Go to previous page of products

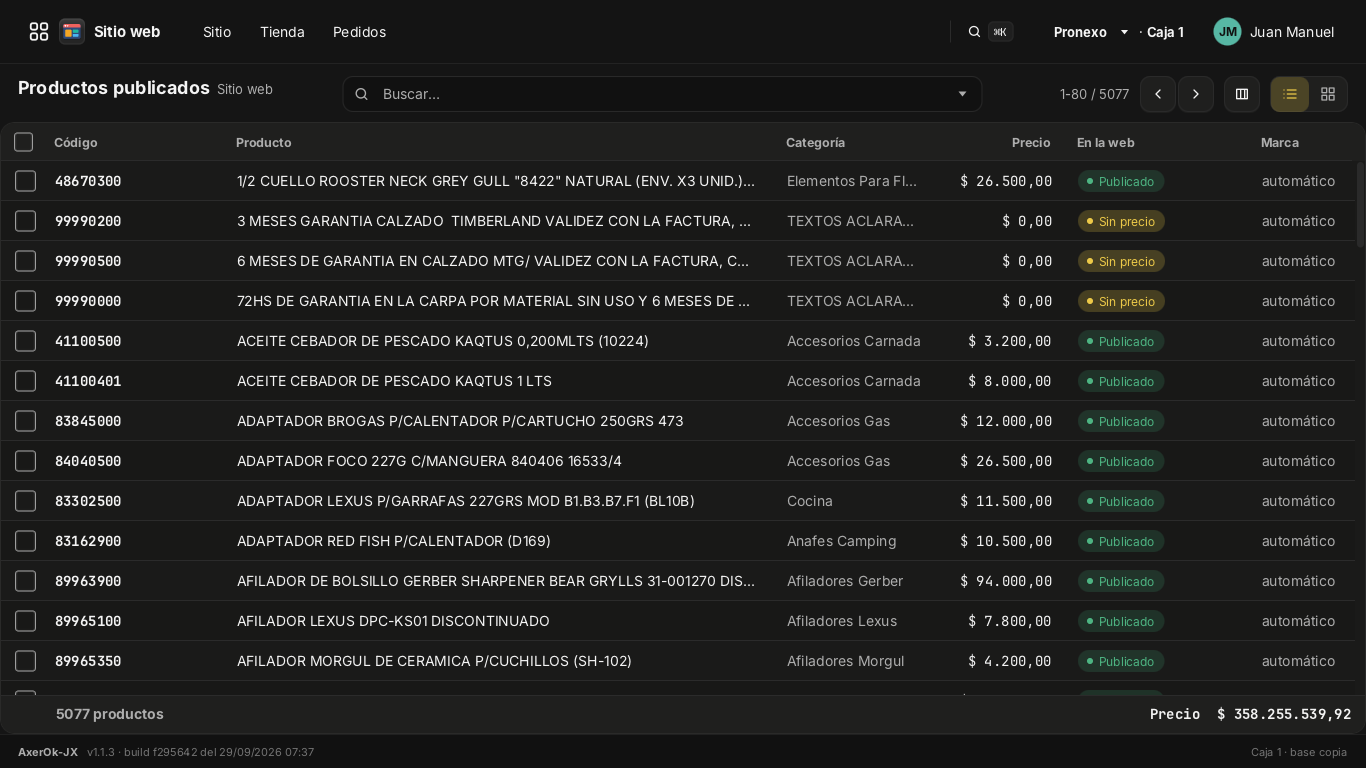[x=1158, y=94]
